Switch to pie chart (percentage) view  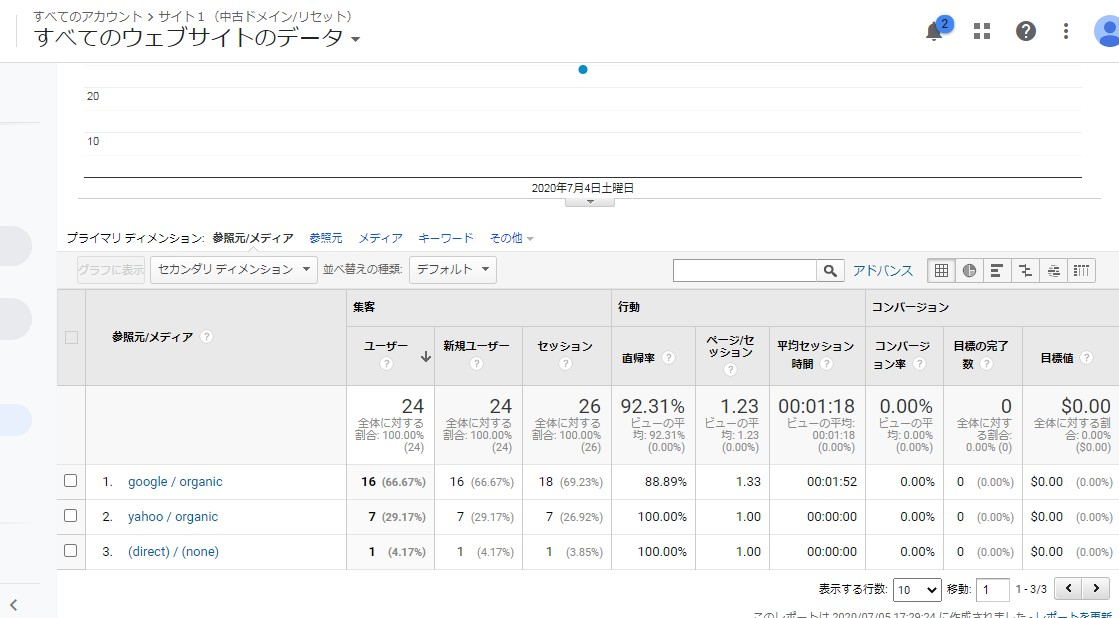coord(969,270)
